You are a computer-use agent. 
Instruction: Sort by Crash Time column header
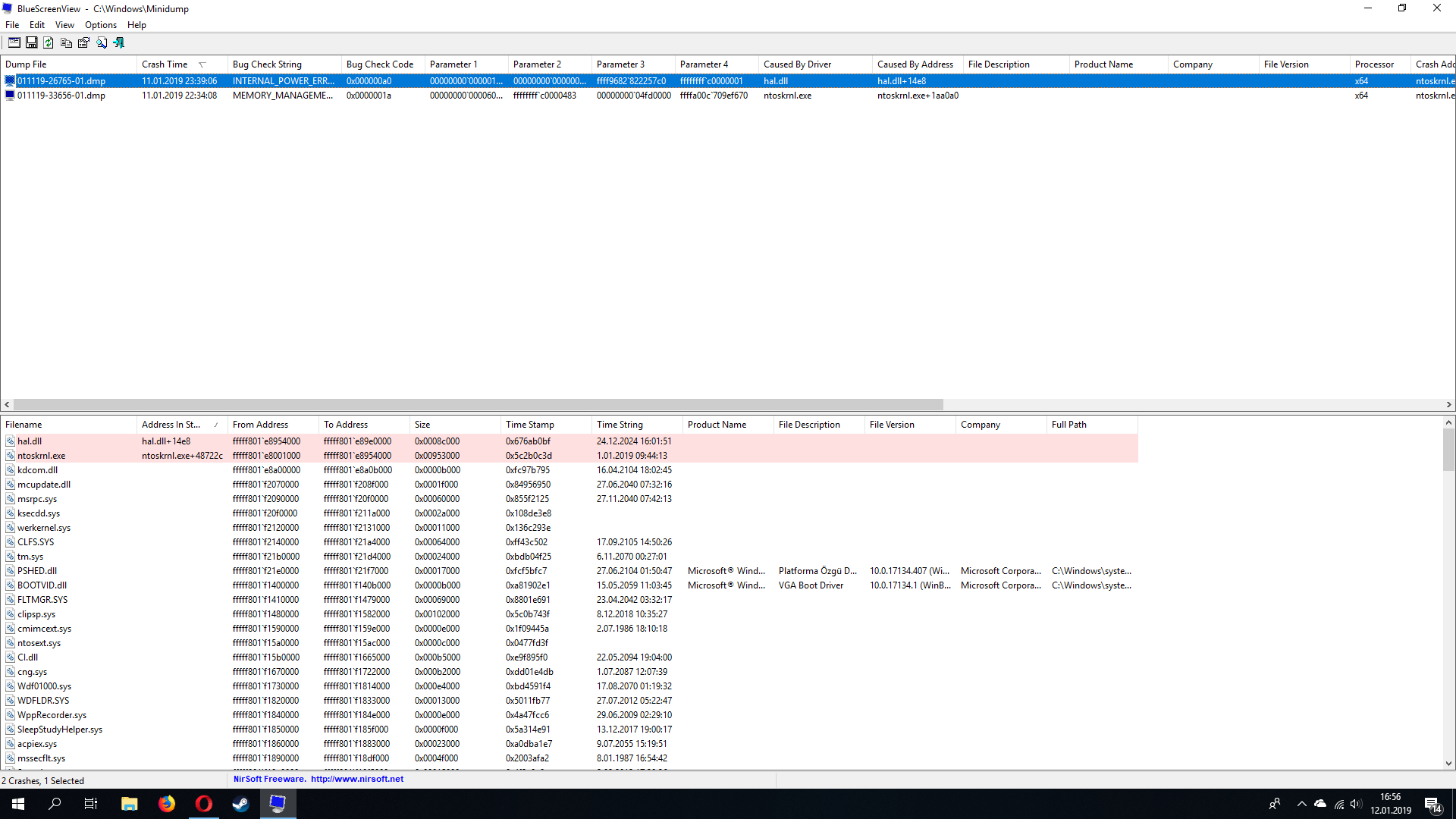tap(165, 64)
